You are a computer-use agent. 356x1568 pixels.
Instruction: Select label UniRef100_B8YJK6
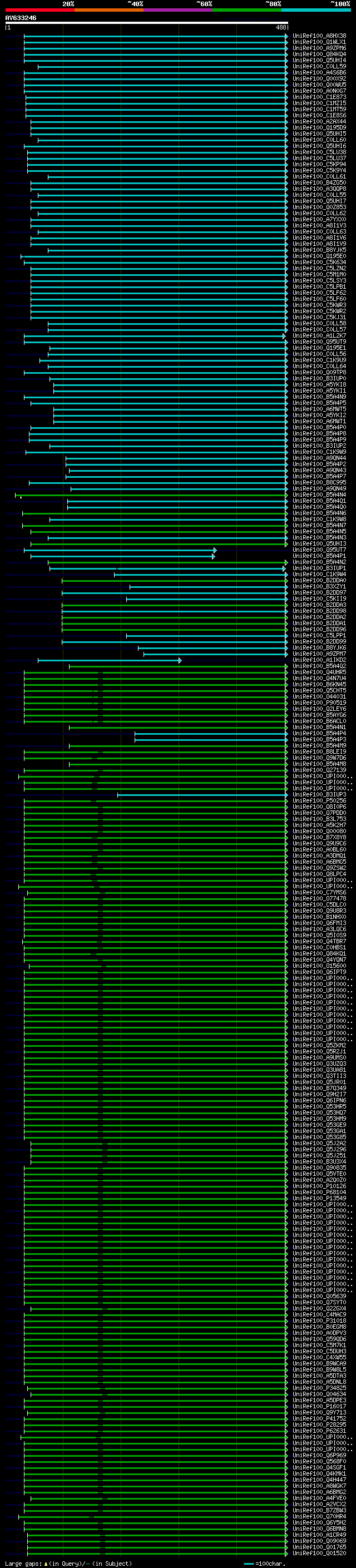[x=319, y=647]
